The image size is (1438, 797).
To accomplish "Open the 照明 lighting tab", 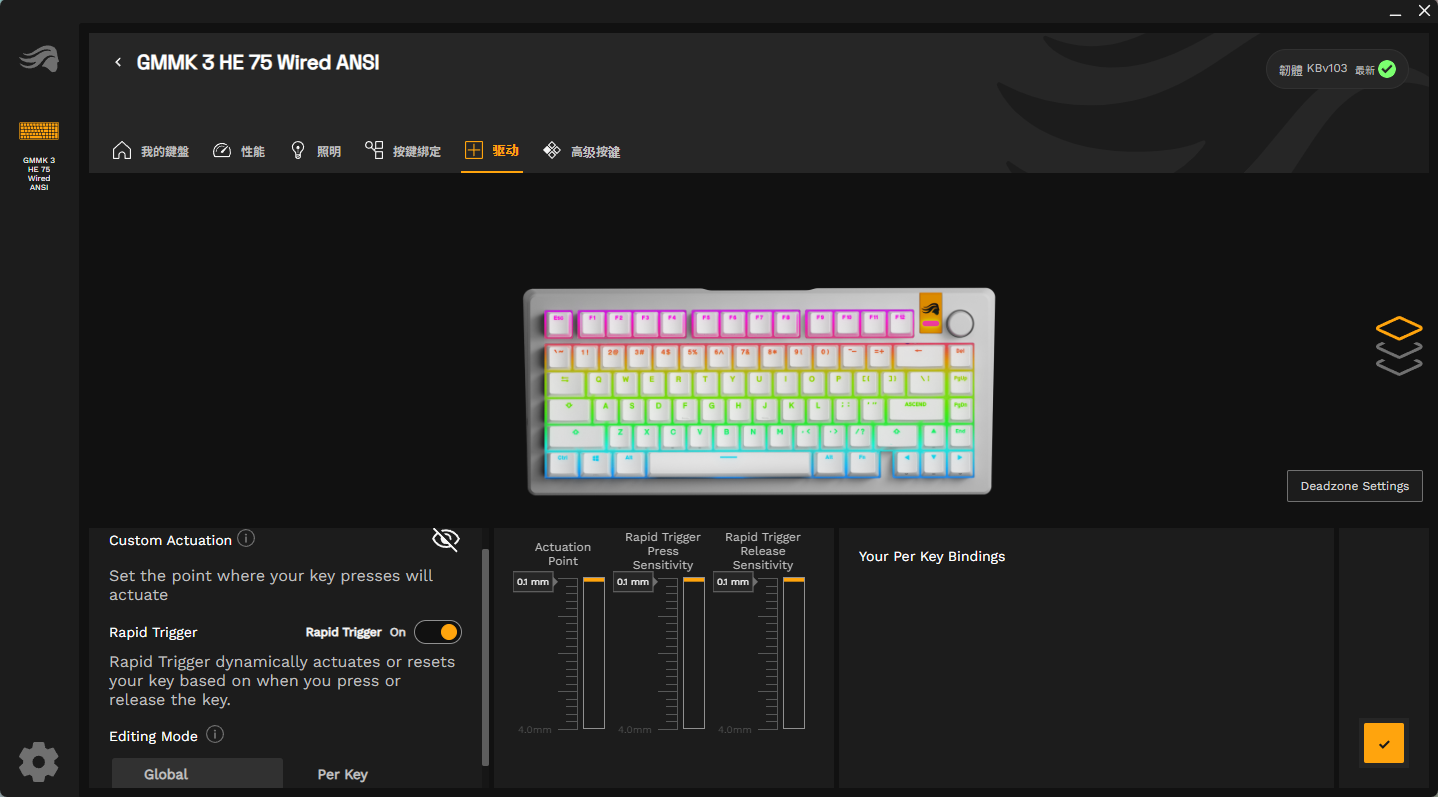I will pyautogui.click(x=315, y=151).
